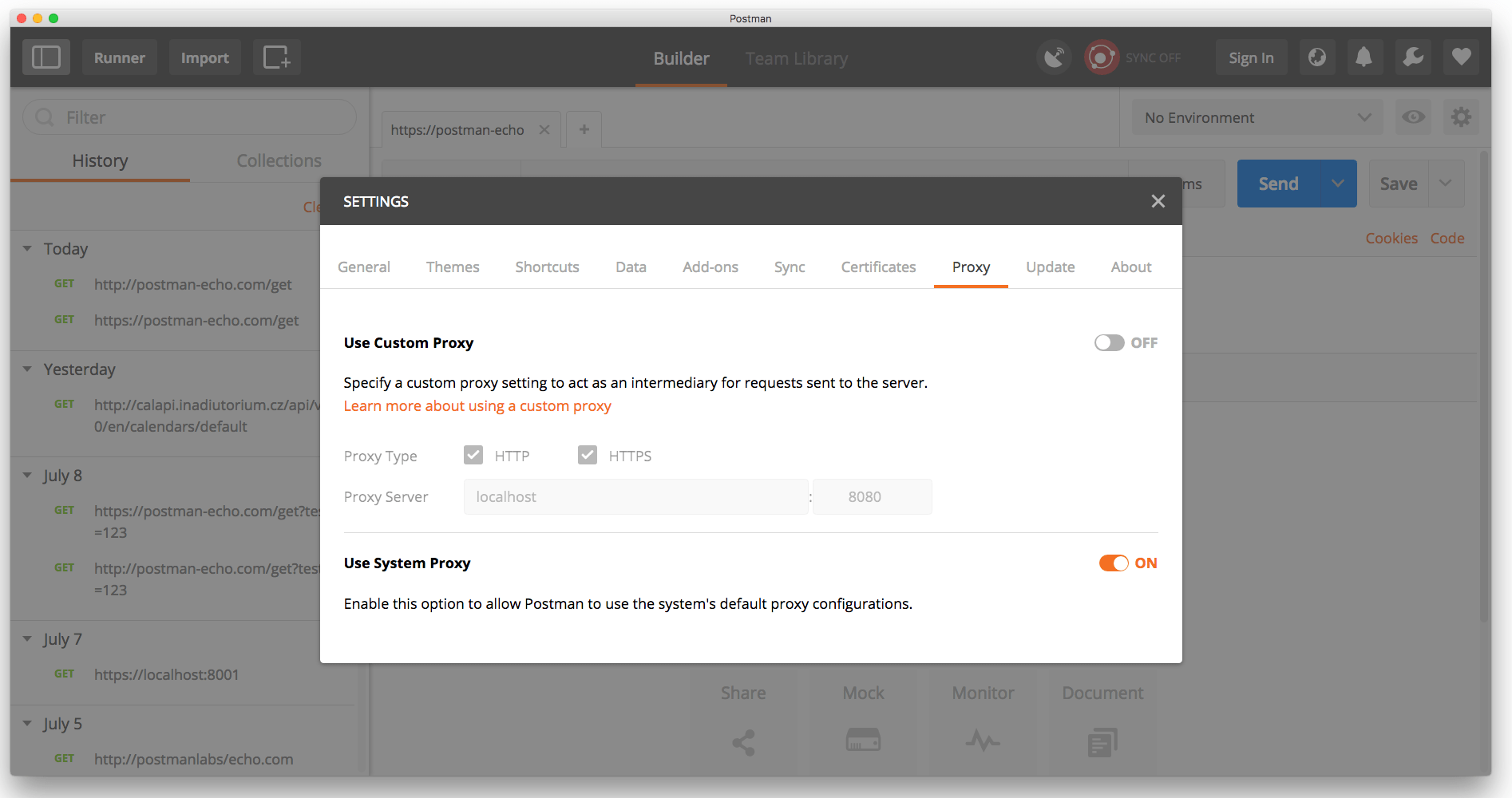Click the Filter search field
Image resolution: width=1512 pixels, height=798 pixels.
point(190,117)
